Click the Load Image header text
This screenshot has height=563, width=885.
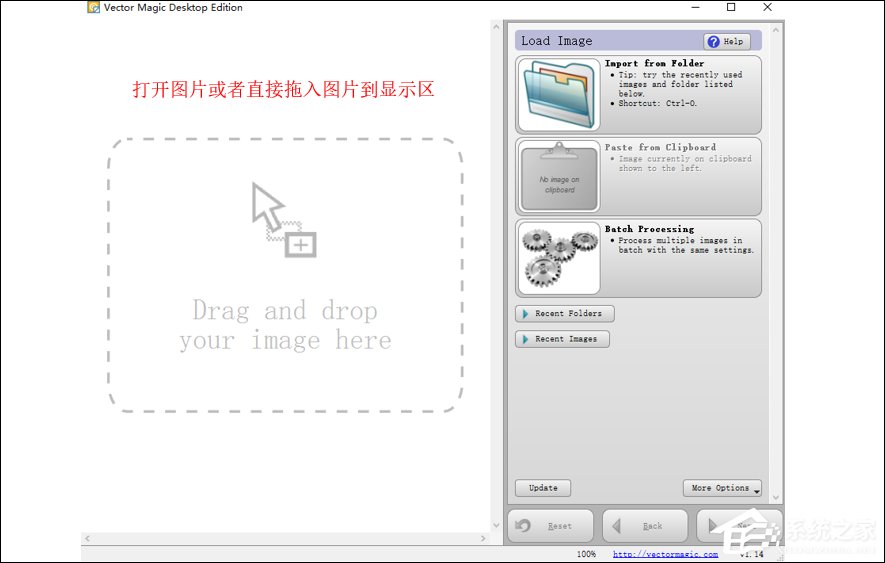[557, 41]
